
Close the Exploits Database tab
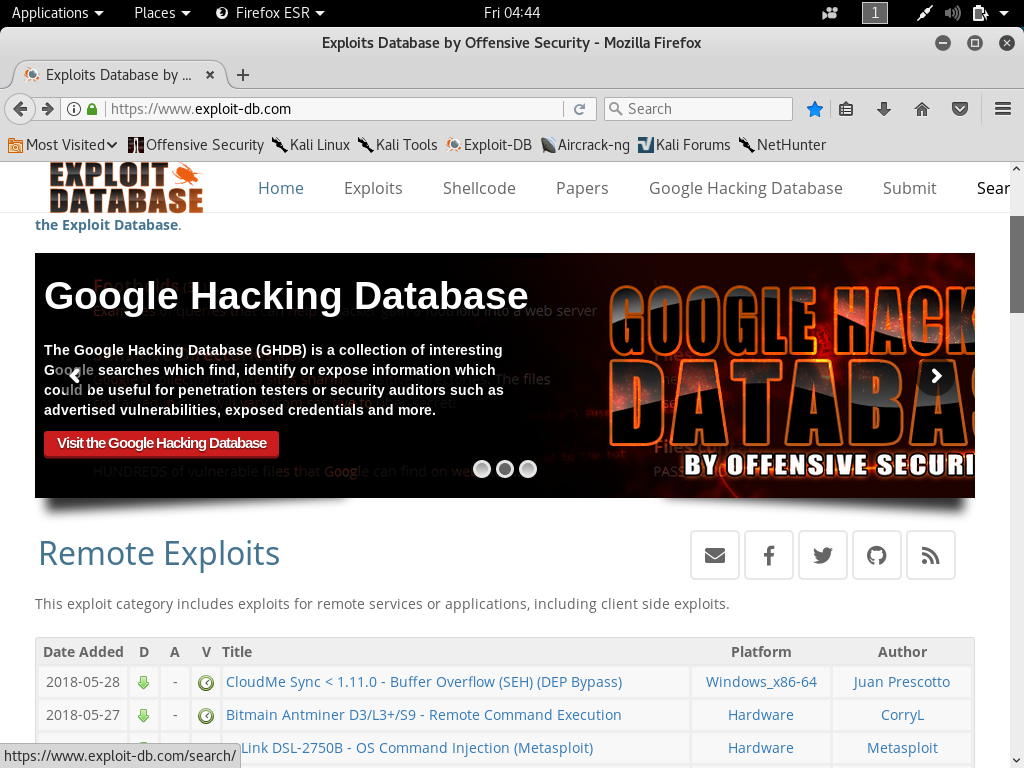[x=210, y=75]
